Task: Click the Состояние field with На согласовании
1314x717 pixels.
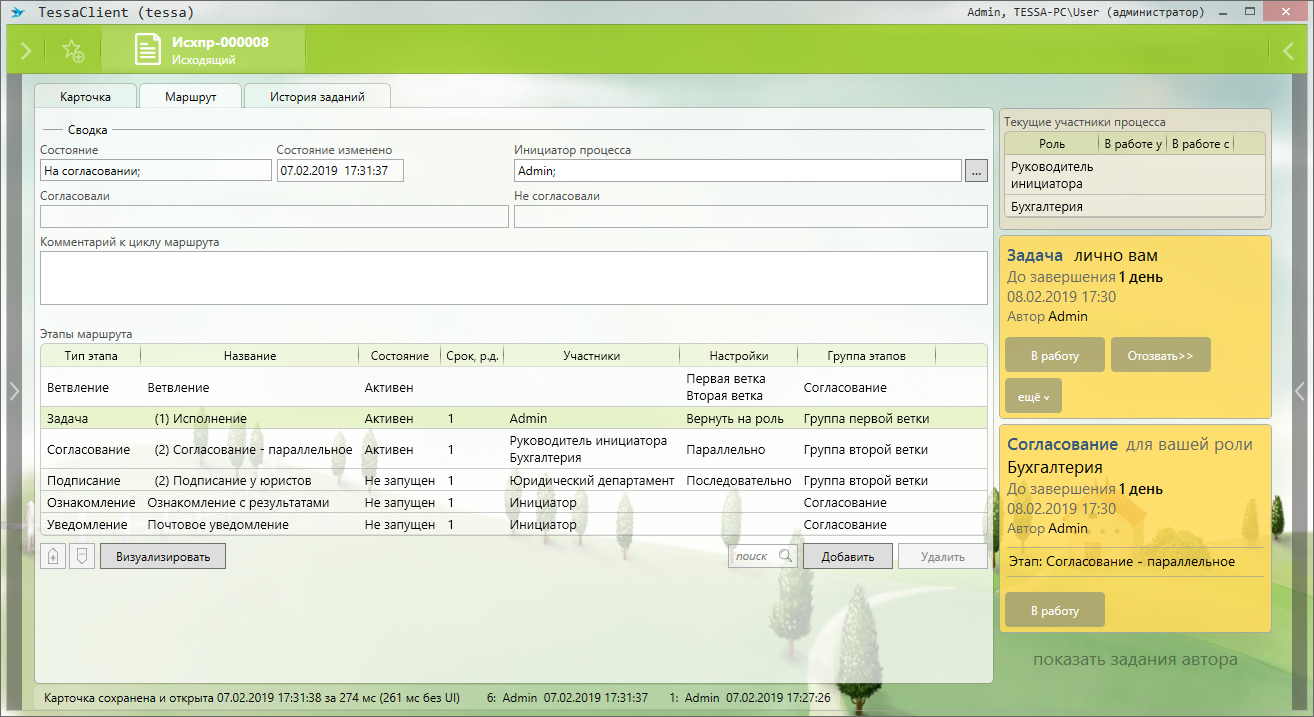Action: pos(156,171)
